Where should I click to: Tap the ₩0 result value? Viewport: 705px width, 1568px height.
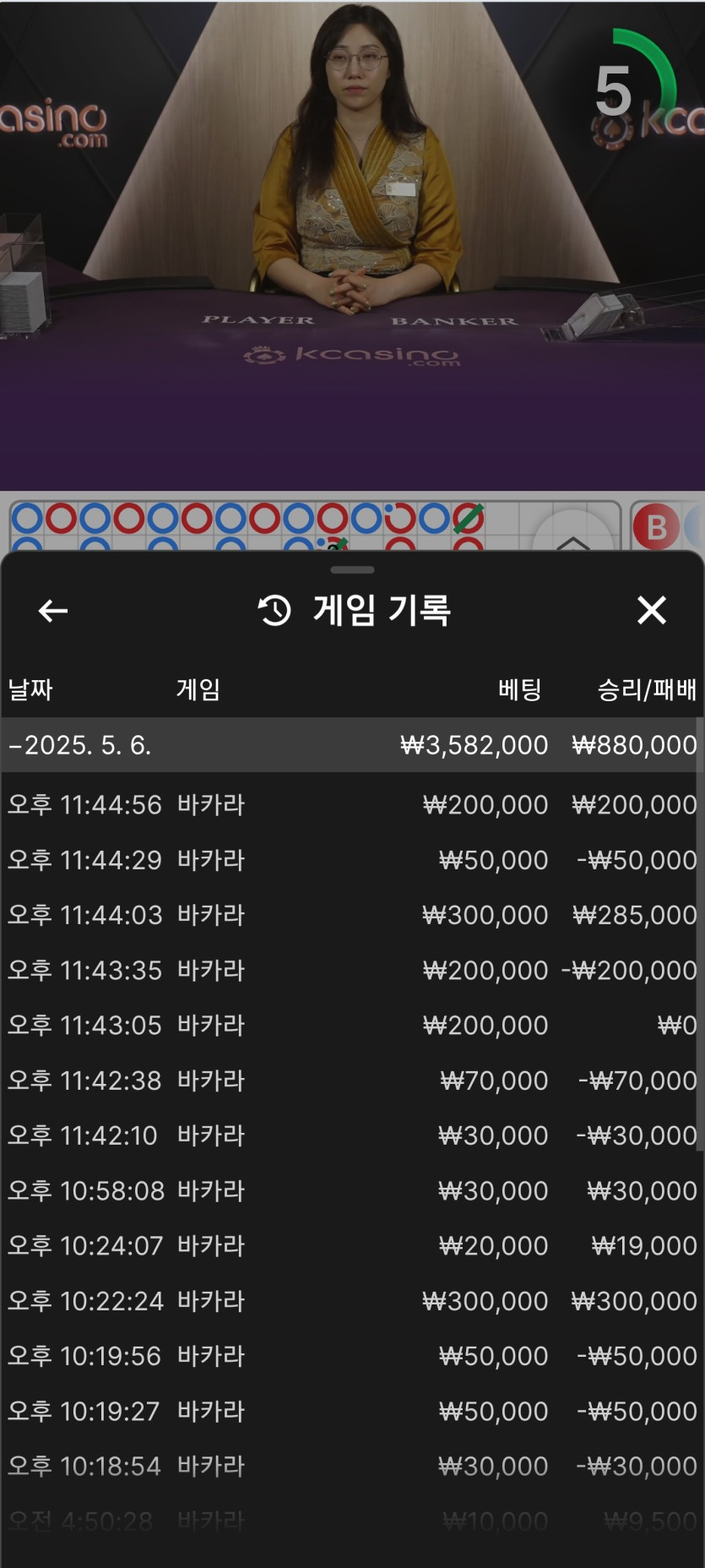pos(677,1025)
